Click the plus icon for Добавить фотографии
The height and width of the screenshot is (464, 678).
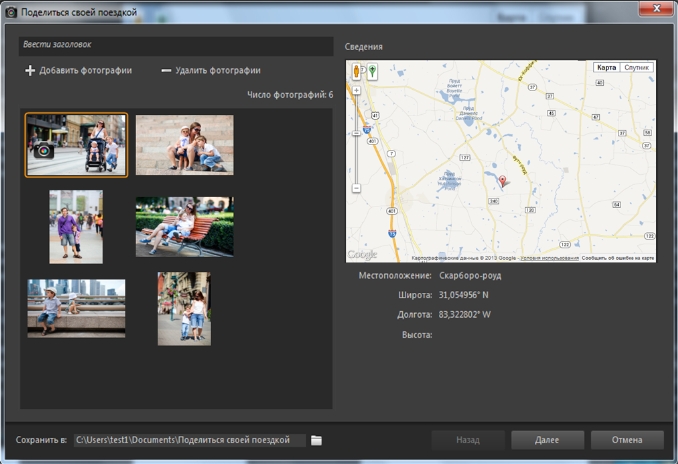(x=30, y=71)
